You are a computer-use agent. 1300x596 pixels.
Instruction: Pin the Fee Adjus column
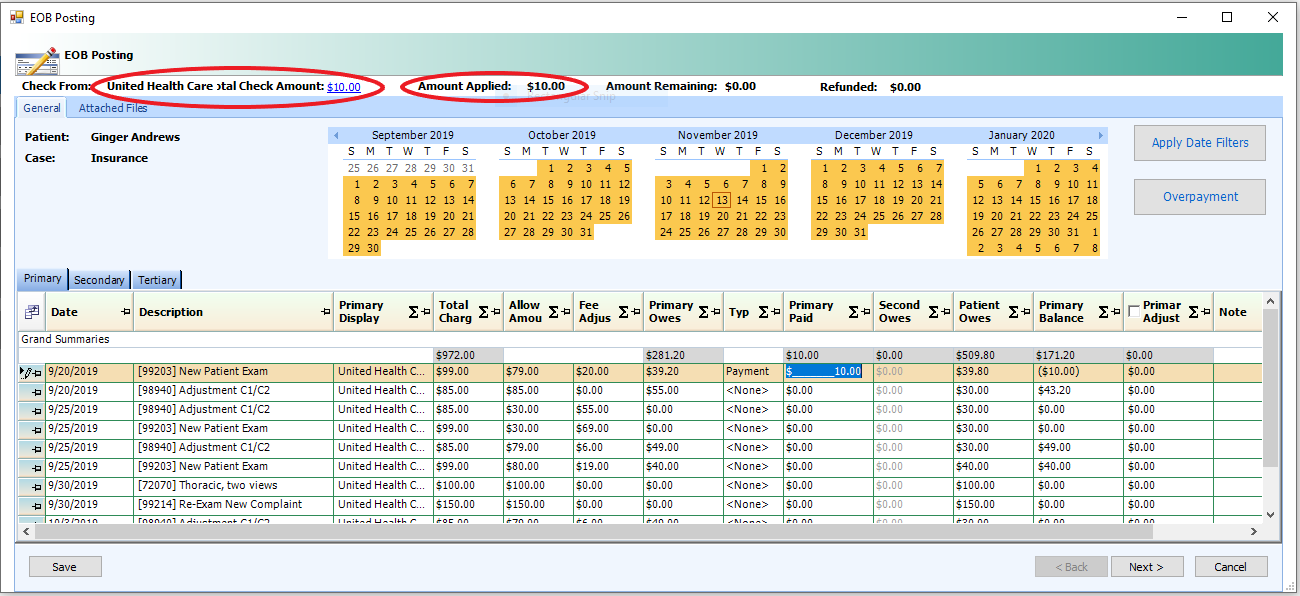(635, 312)
